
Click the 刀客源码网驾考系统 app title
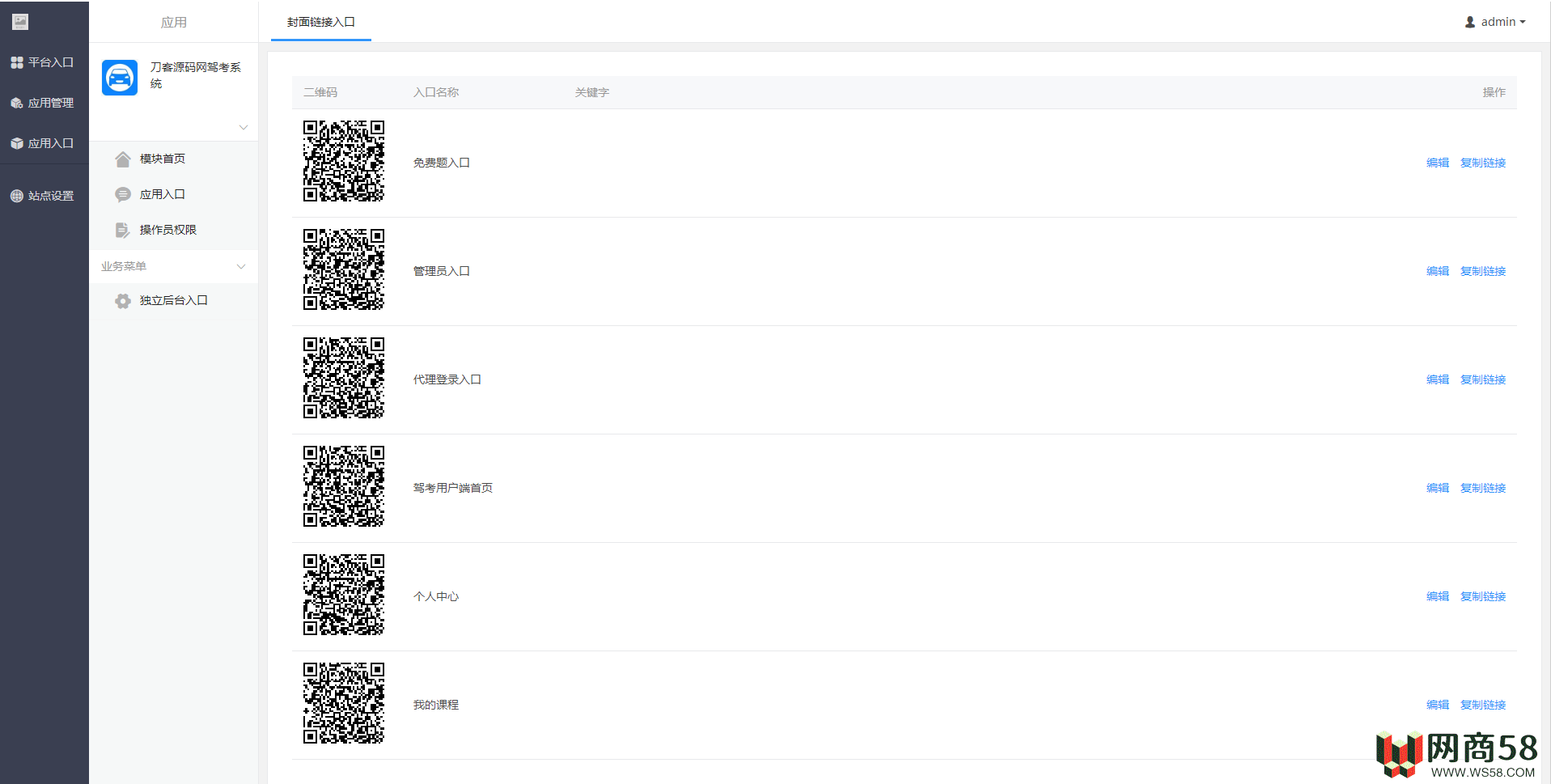pyautogui.click(x=196, y=75)
